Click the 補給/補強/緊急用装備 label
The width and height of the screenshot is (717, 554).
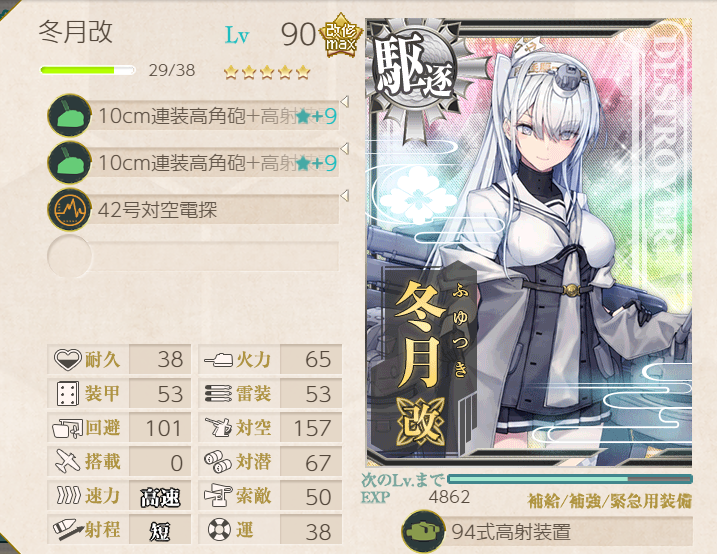click(x=610, y=501)
